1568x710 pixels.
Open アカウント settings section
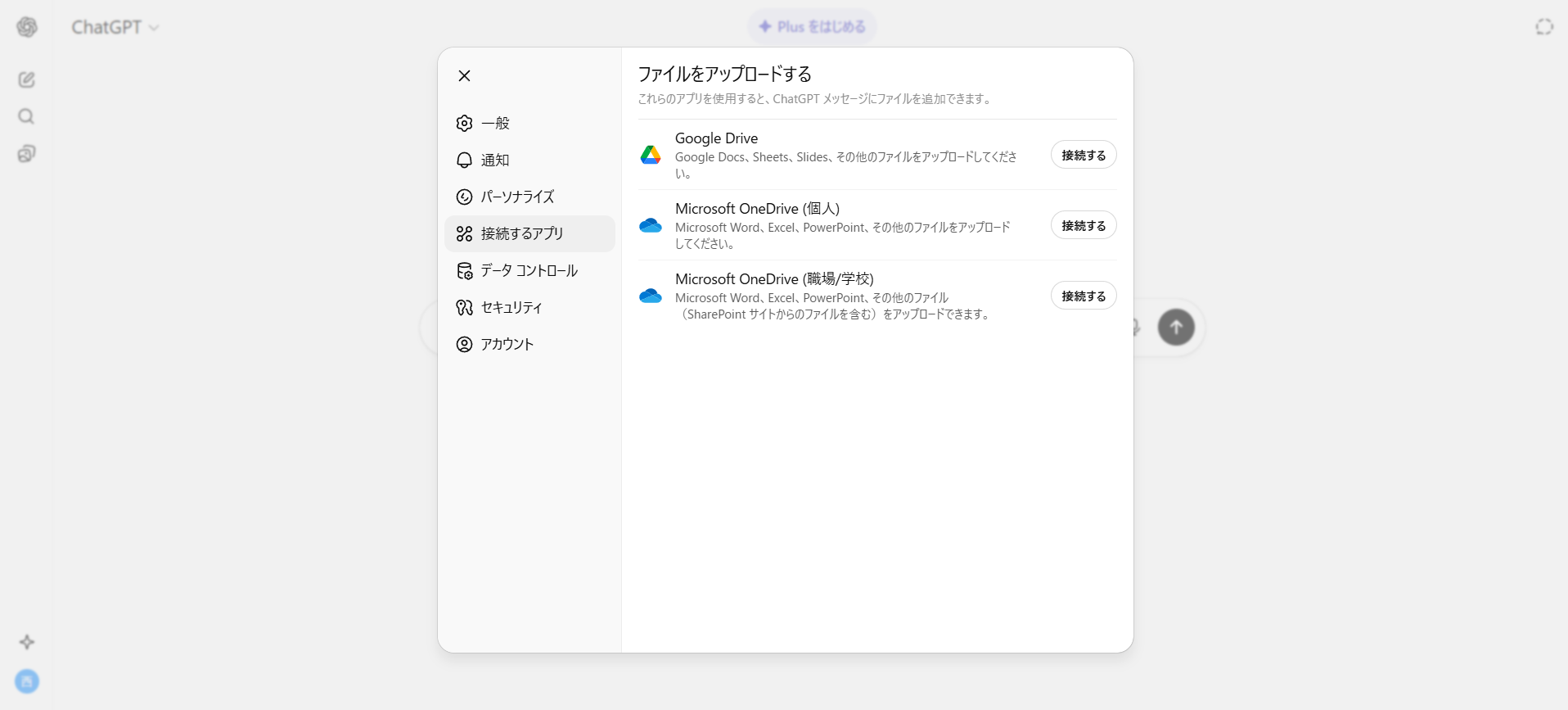click(507, 344)
